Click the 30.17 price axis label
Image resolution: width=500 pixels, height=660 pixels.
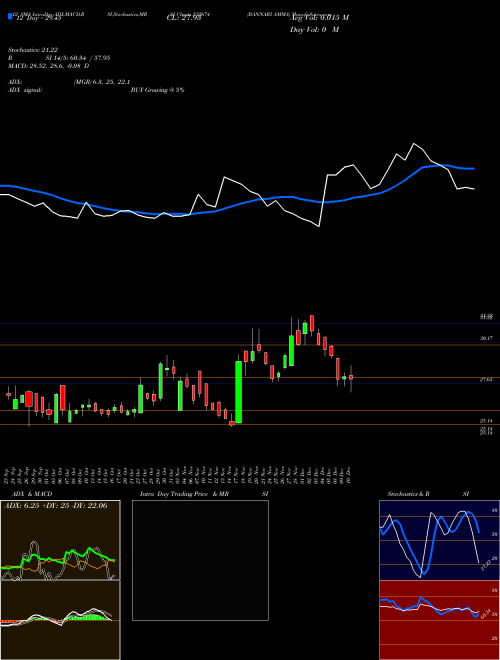point(486,338)
